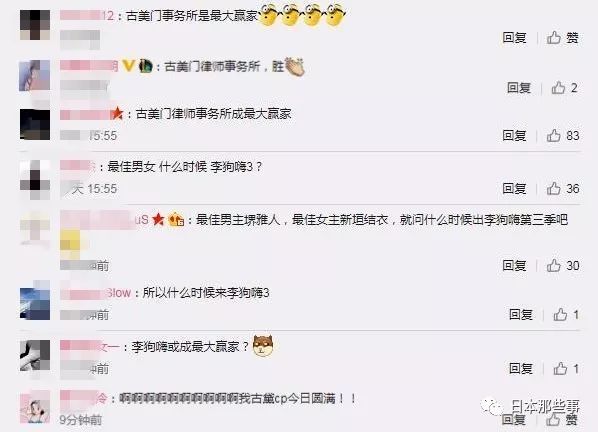Click thumbs-up on the comment with 30 likes
The width and height of the screenshot is (598, 432).
click(563, 265)
